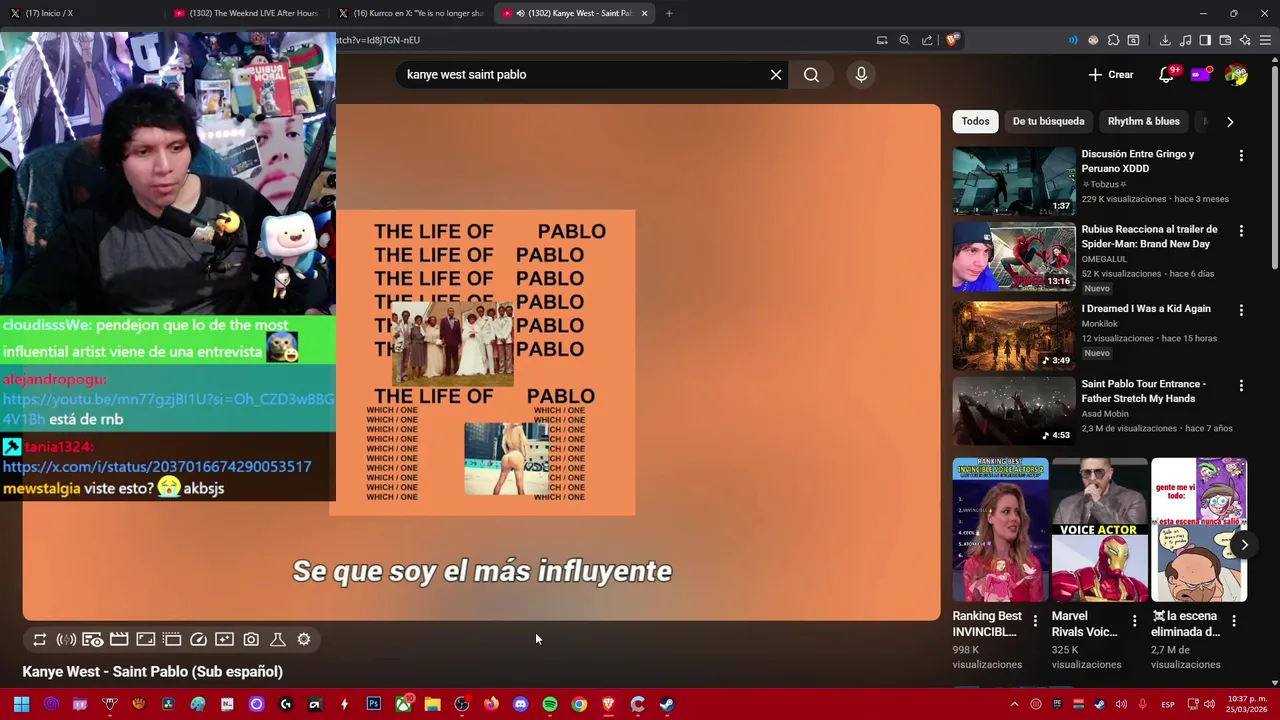Image resolution: width=1280 pixels, height=720 pixels.
Task: Open Windows Start menu
Action: [x=21, y=704]
